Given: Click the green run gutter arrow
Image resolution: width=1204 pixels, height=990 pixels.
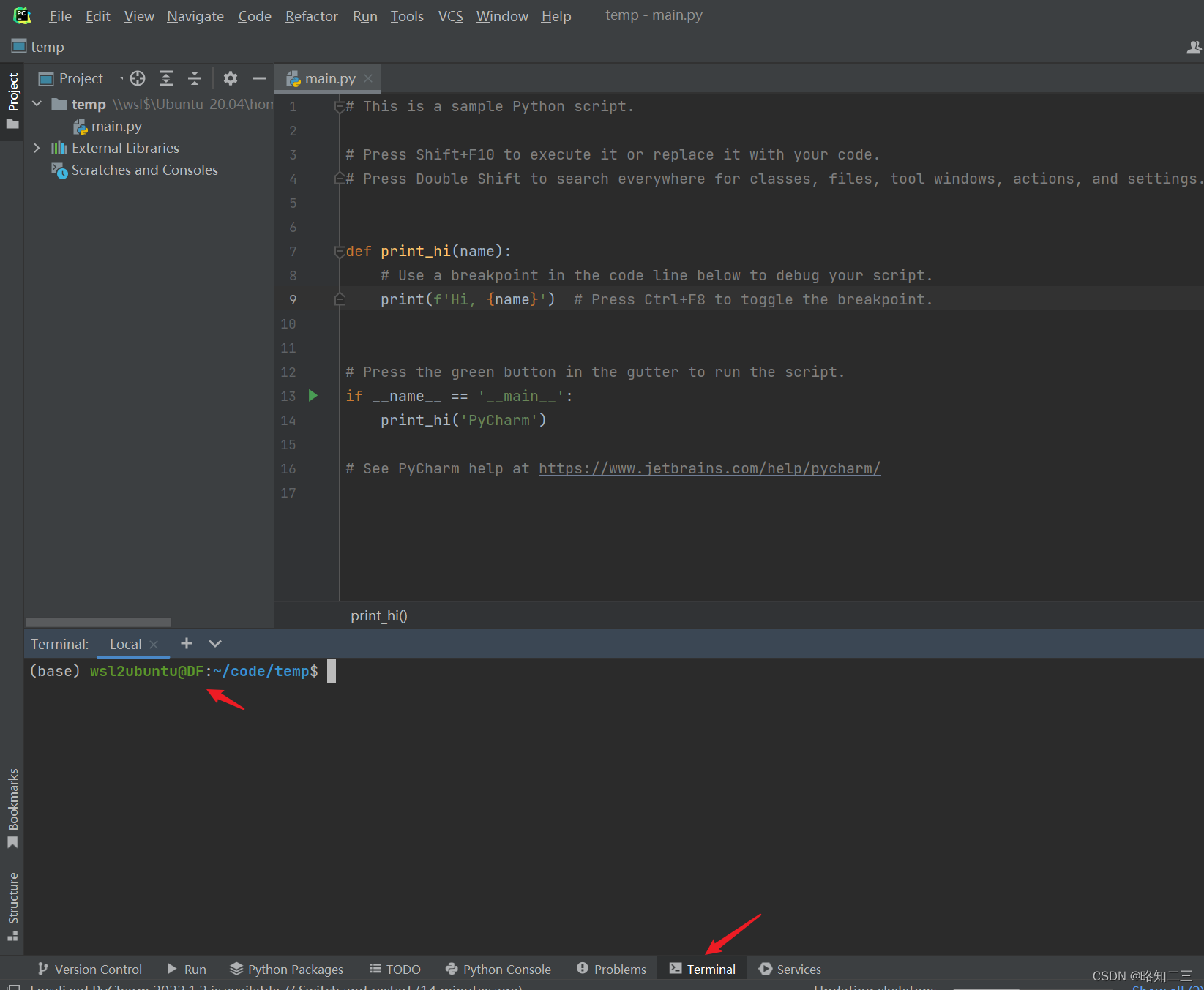Looking at the screenshot, I should coord(313,396).
